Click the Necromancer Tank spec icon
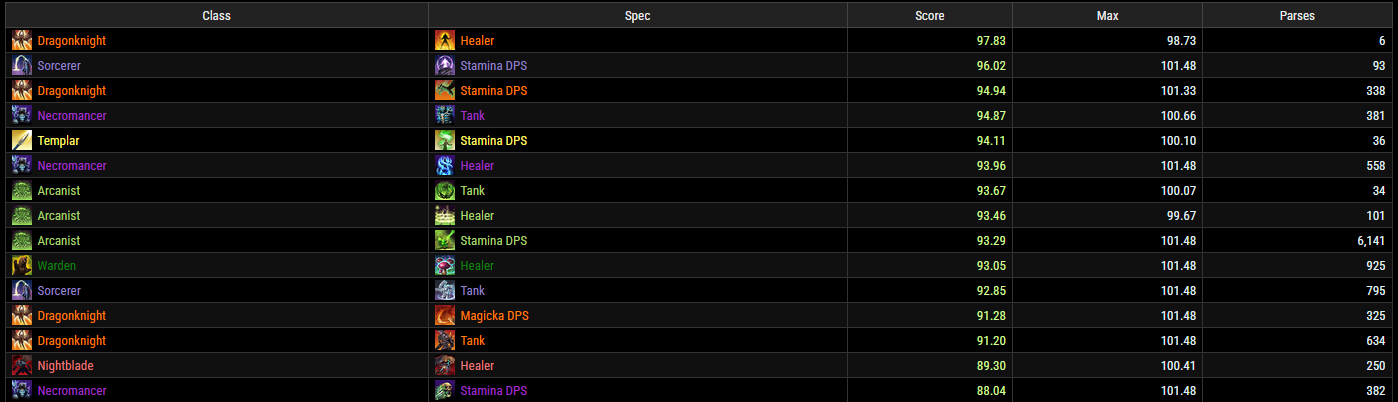1398x402 pixels. point(446,116)
